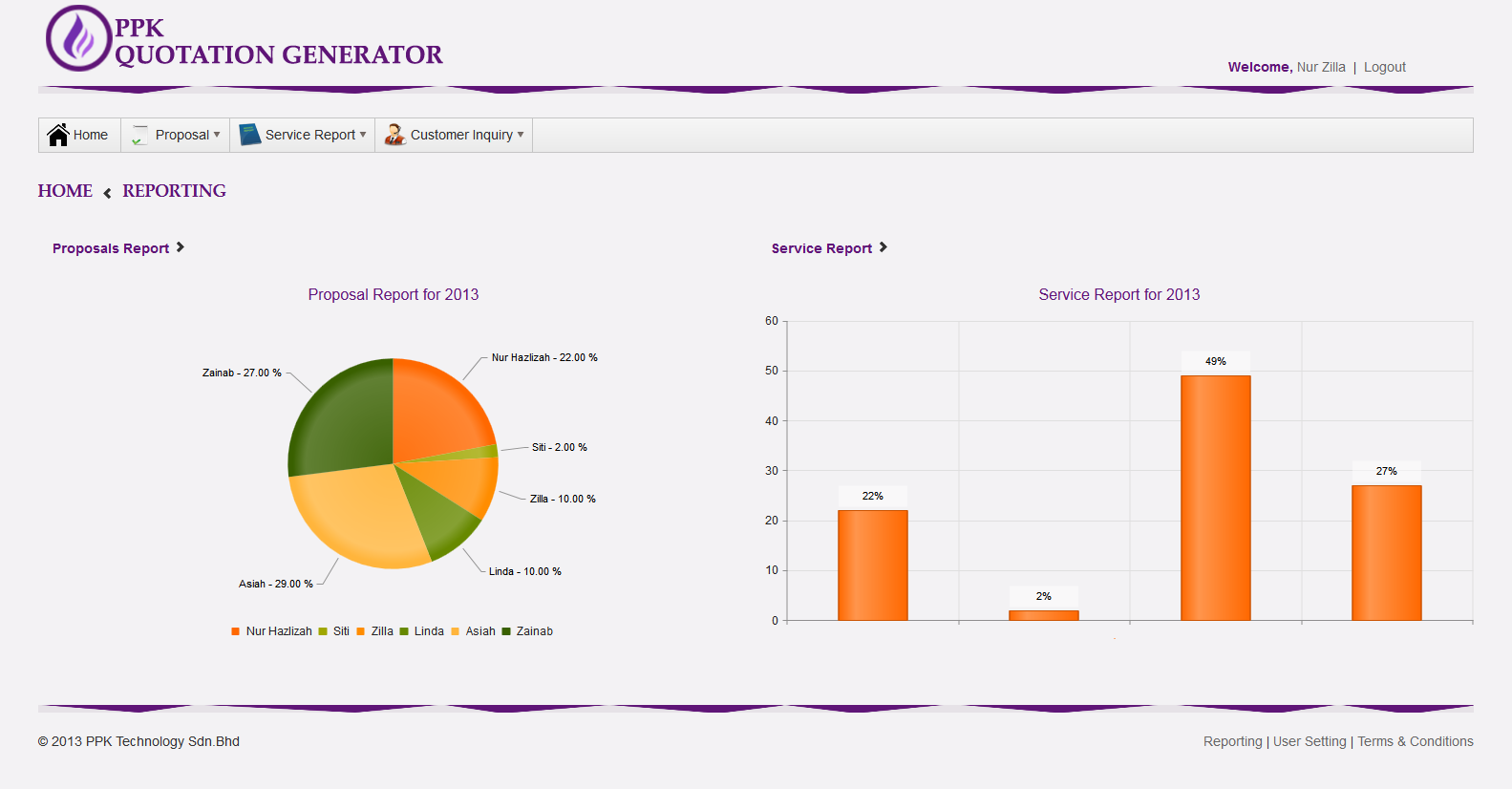Open Terms & Conditions footer link
Viewport: 1512px width, 789px height.
1415,741
